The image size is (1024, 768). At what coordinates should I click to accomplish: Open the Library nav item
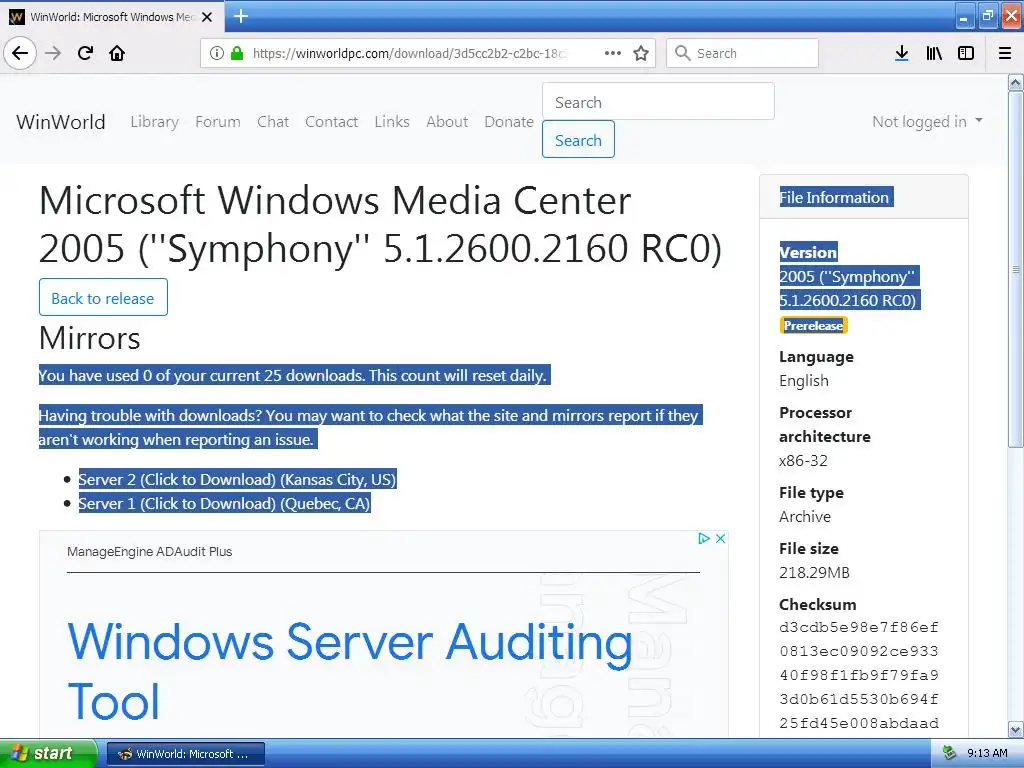tap(154, 121)
